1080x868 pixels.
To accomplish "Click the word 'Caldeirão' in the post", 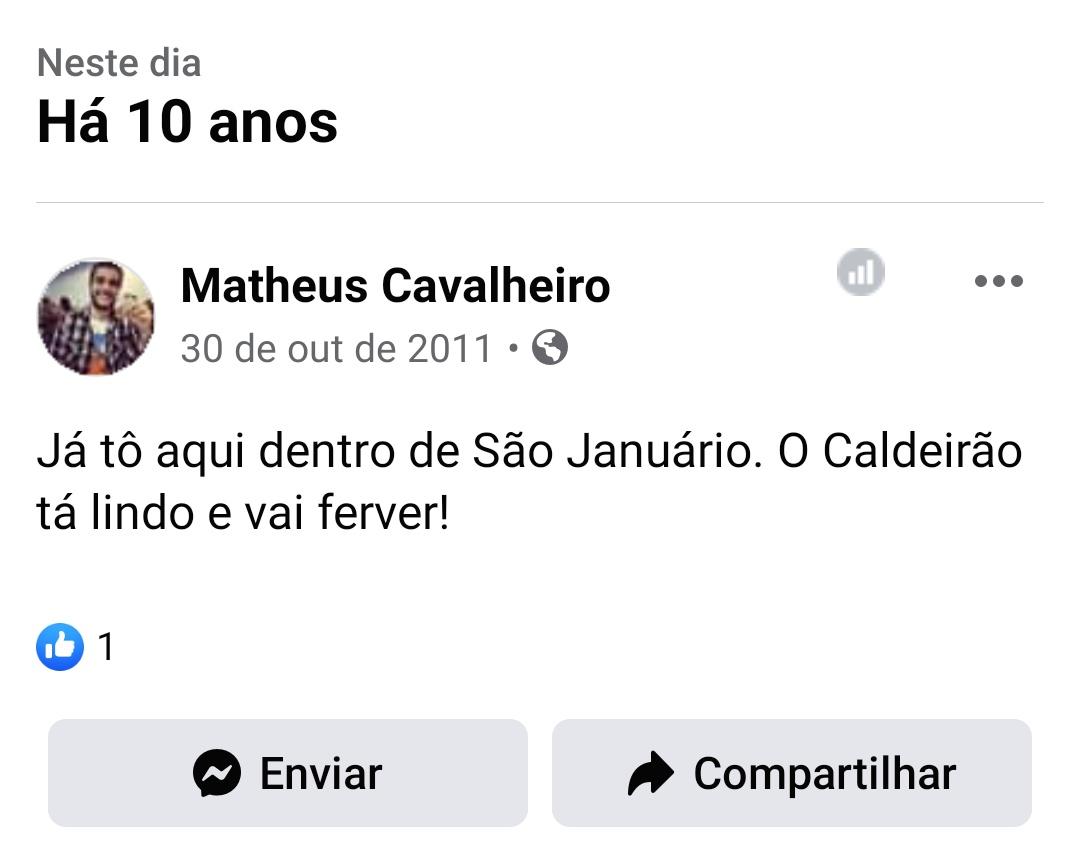I will click(922, 450).
